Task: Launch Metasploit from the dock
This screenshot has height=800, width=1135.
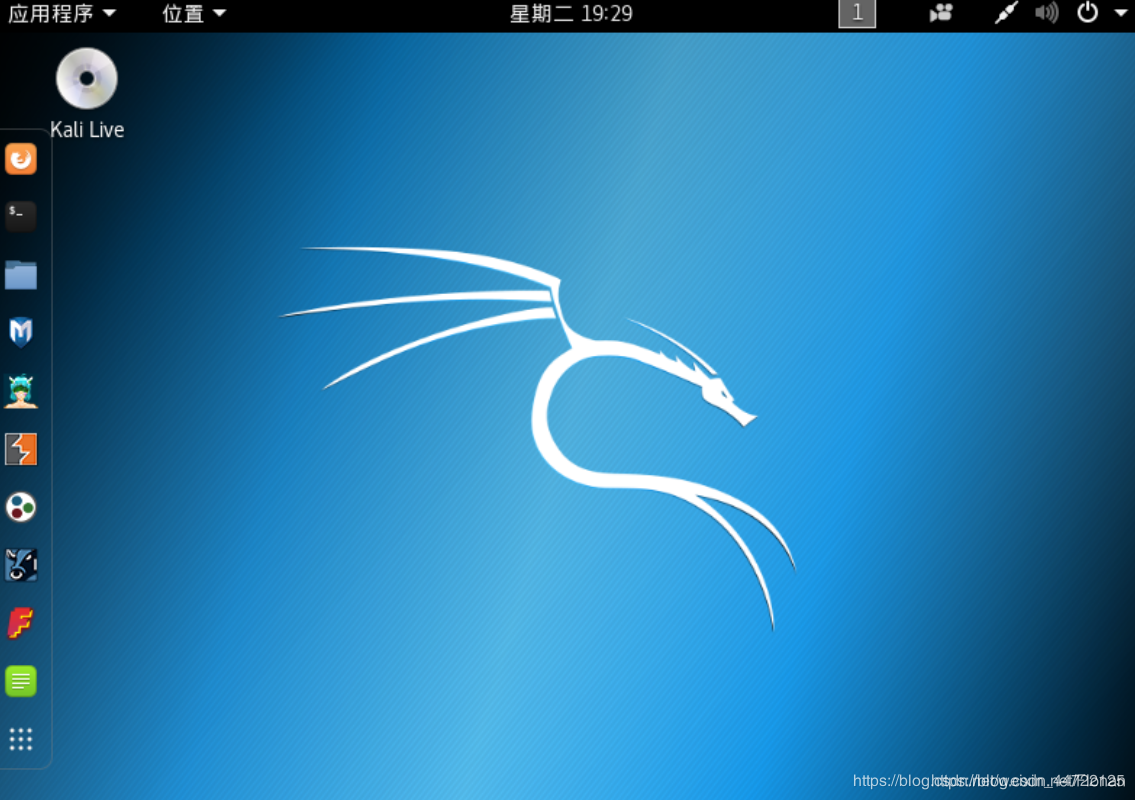Action: (21, 332)
